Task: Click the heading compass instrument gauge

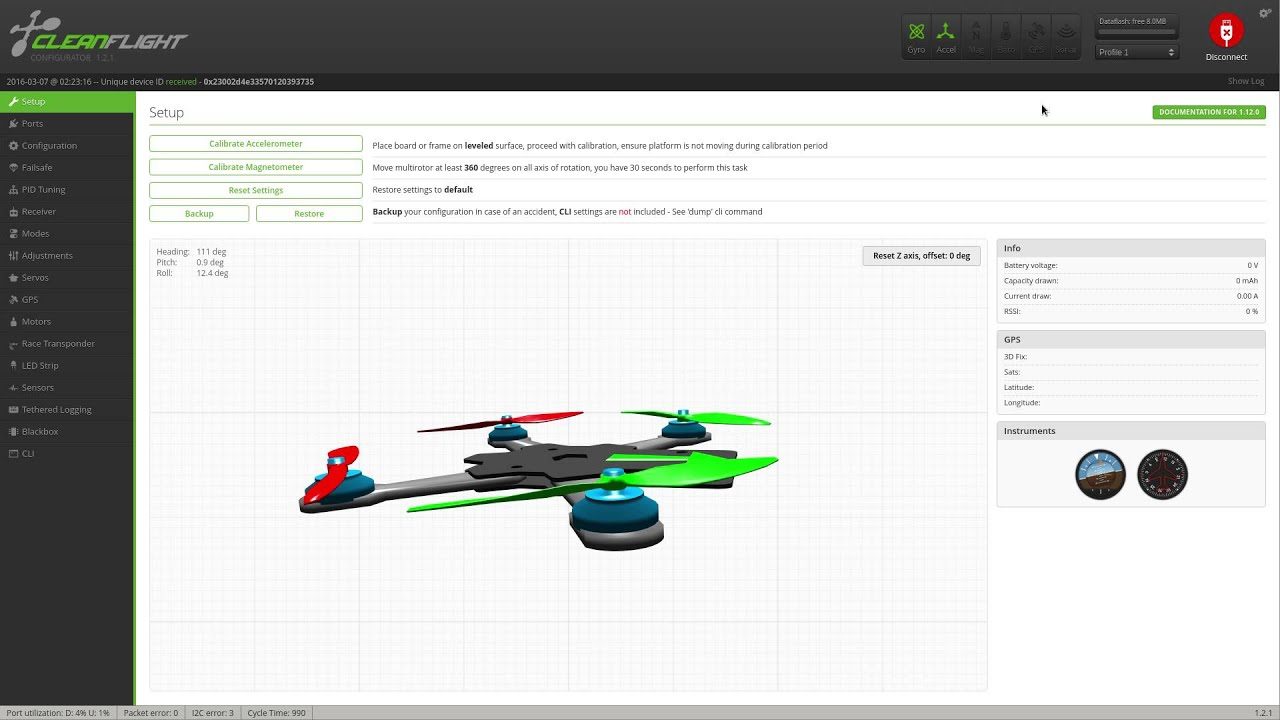Action: point(1162,474)
